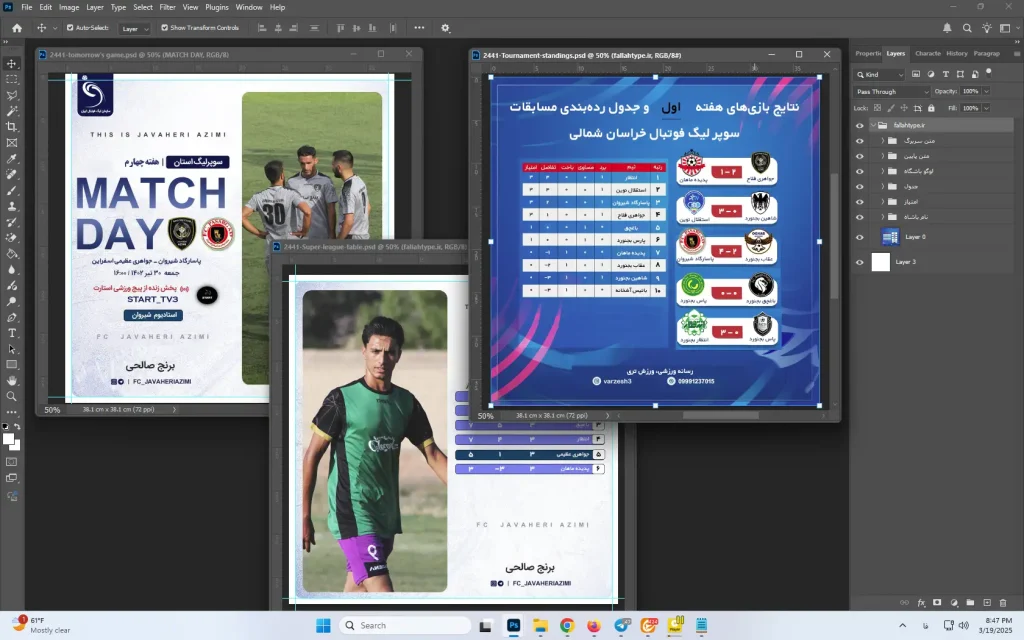Toggle visibility of لوگو باشگاه group
The height and width of the screenshot is (640, 1024).
pos(859,171)
